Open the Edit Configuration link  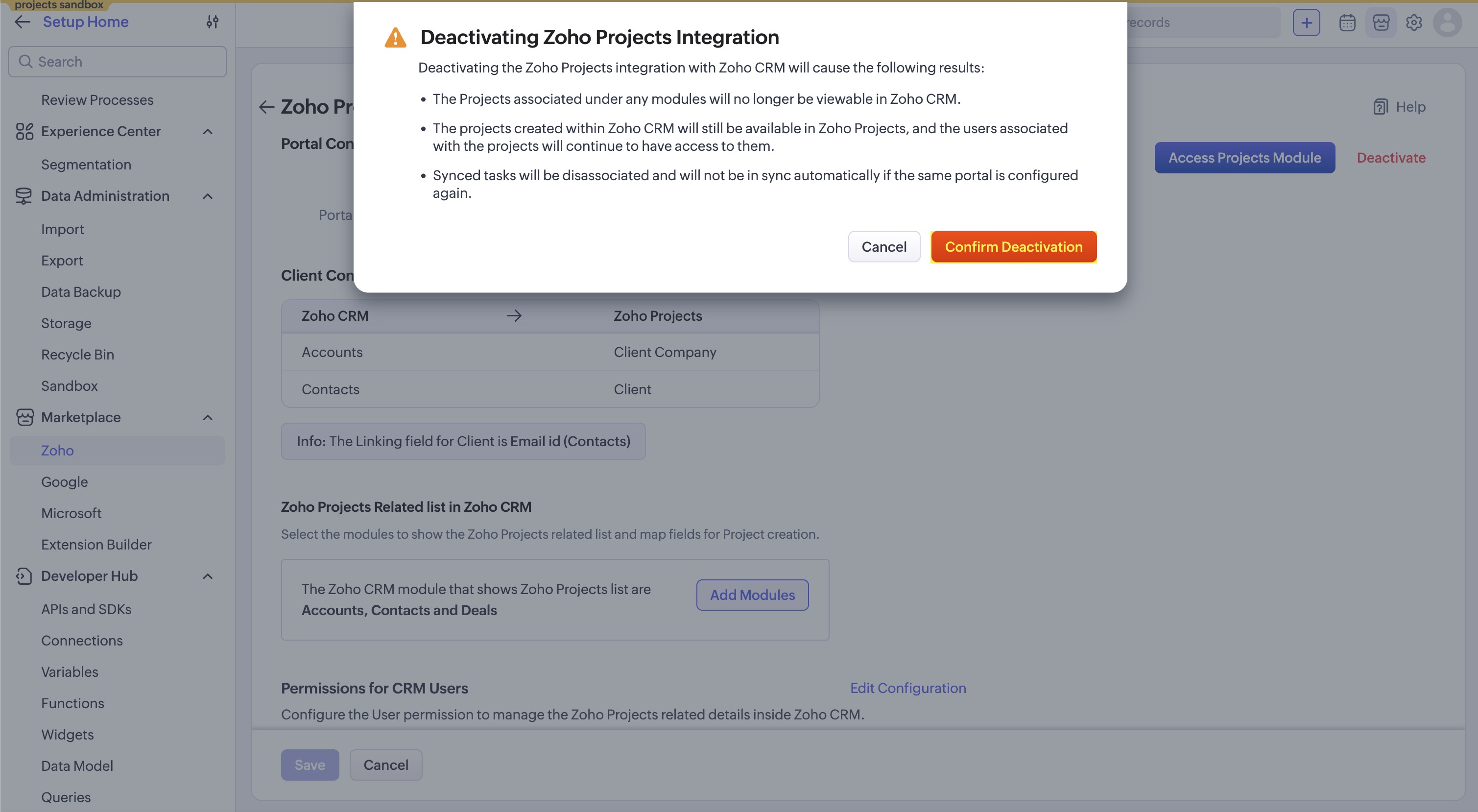907,688
